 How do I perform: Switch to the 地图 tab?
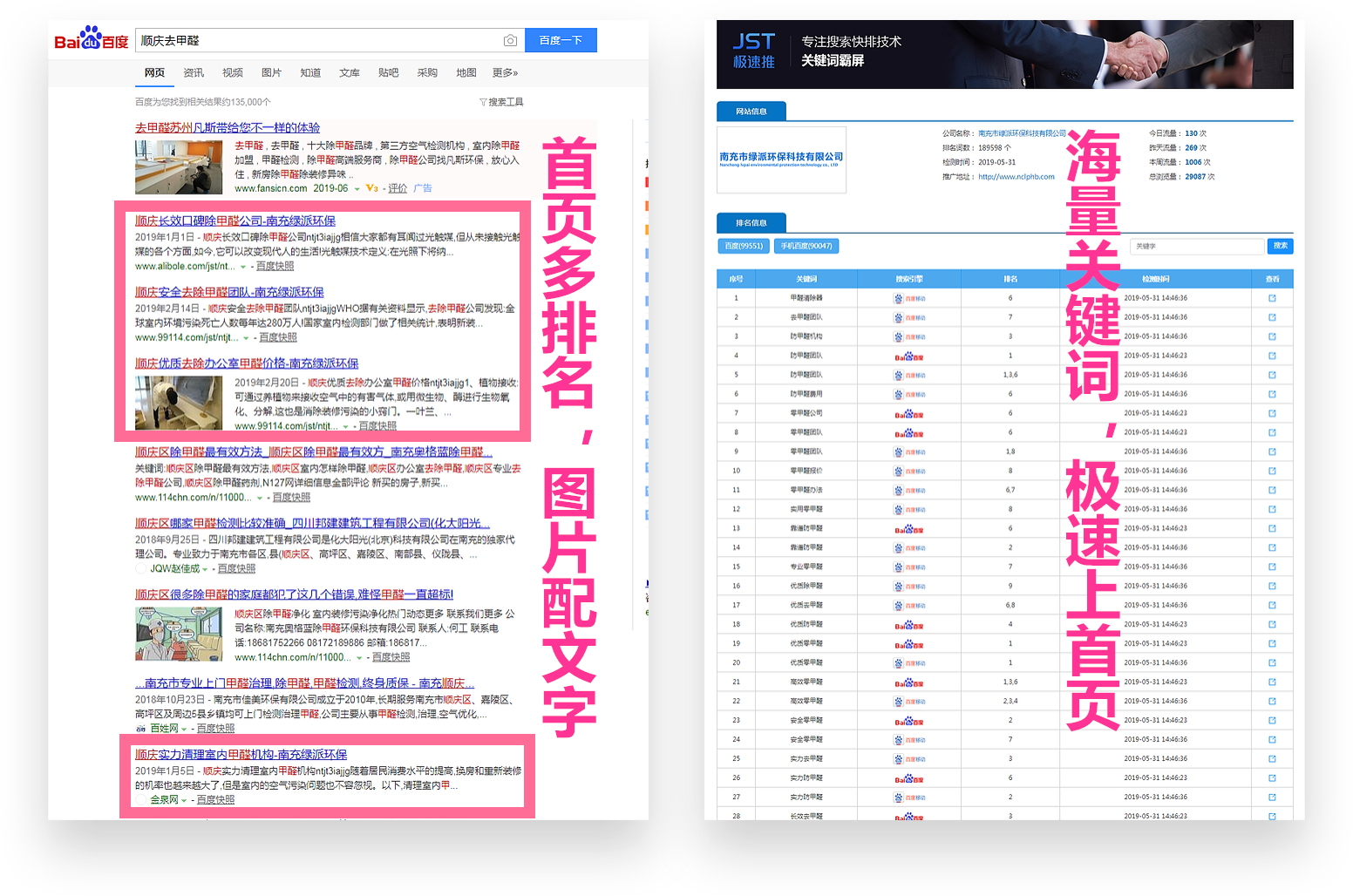pyautogui.click(x=466, y=72)
